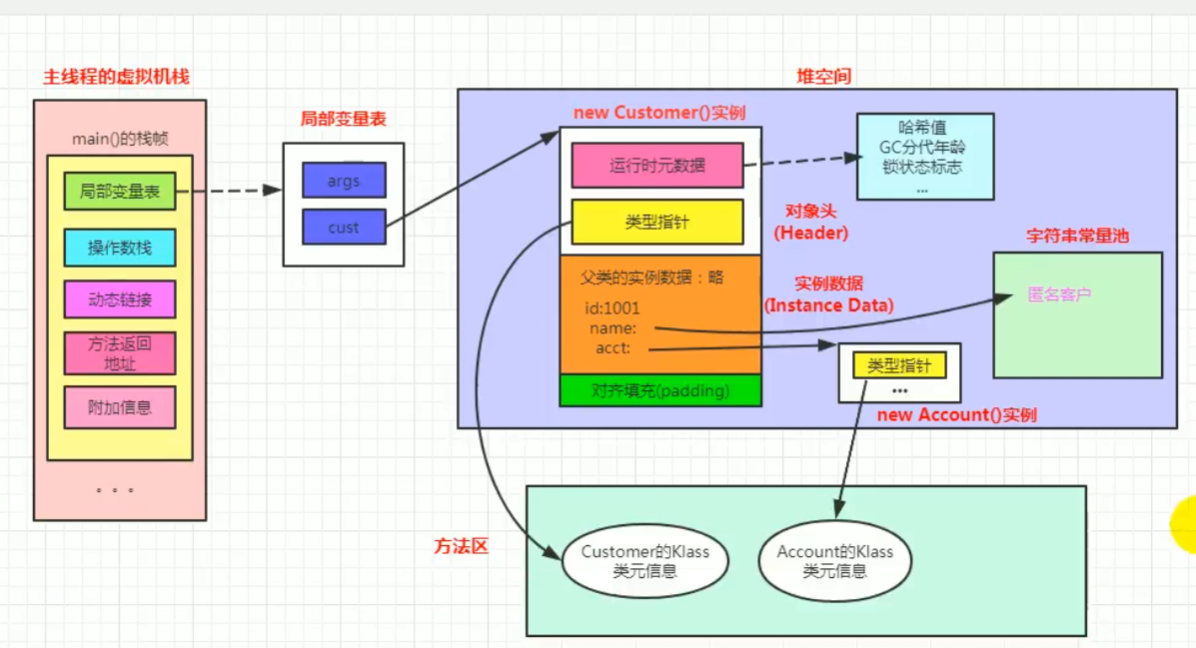1196x648 pixels.
Task: Select the green 局部变量表 box in the stack frame
Action: pos(120,191)
